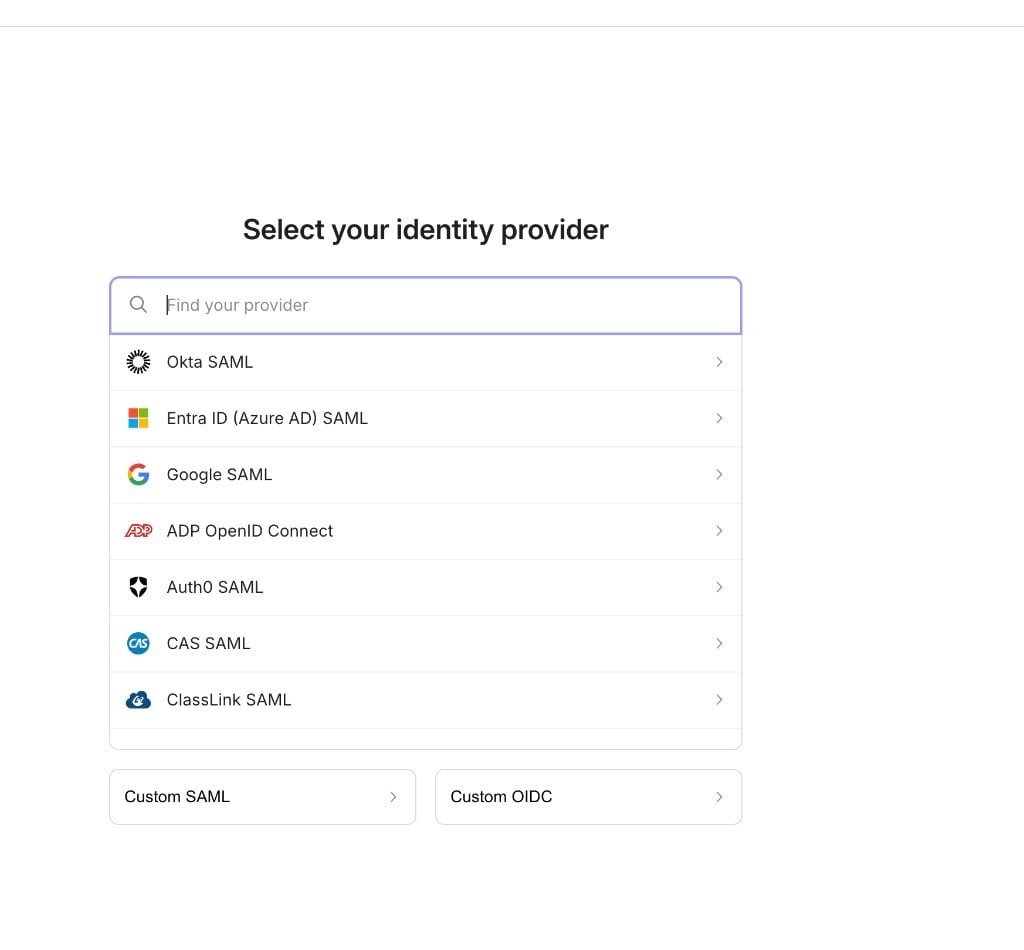Click the Microsoft four-color logo icon
Viewport: 1024px width, 950px height.
tap(138, 418)
